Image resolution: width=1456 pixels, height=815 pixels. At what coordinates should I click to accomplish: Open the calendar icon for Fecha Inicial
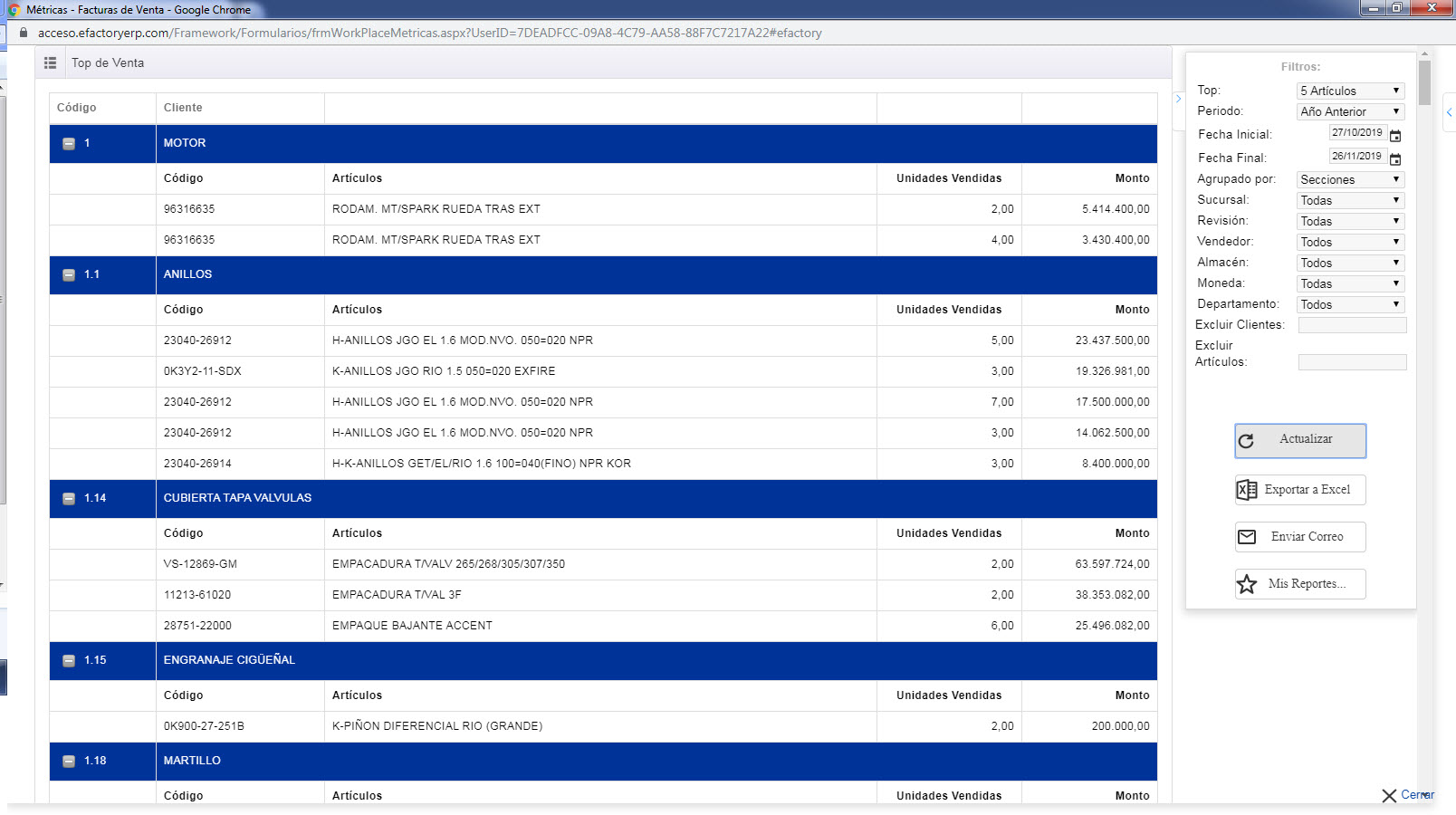pyautogui.click(x=1395, y=136)
